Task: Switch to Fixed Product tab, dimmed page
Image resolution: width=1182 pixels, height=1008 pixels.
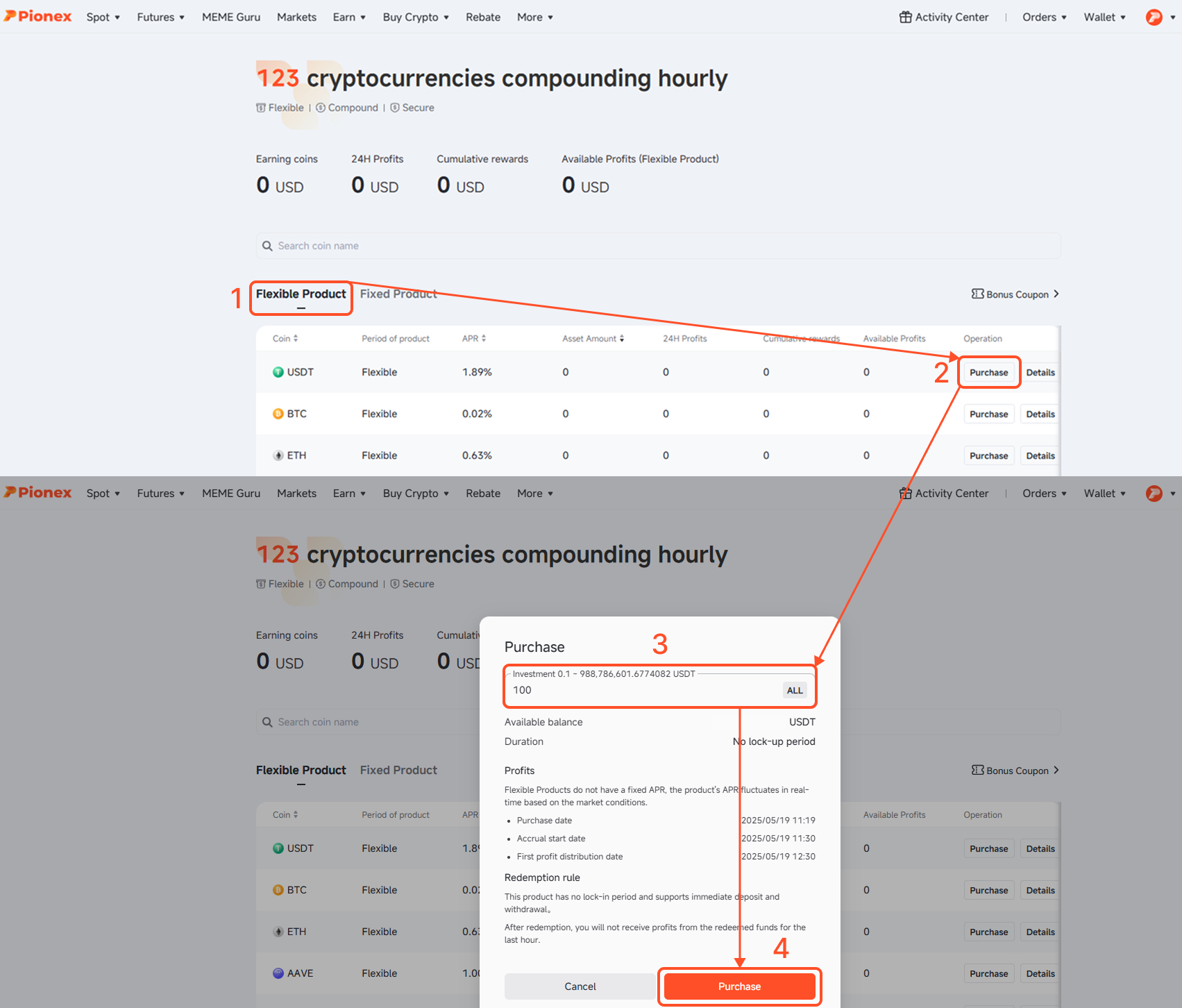Action: pos(398,770)
